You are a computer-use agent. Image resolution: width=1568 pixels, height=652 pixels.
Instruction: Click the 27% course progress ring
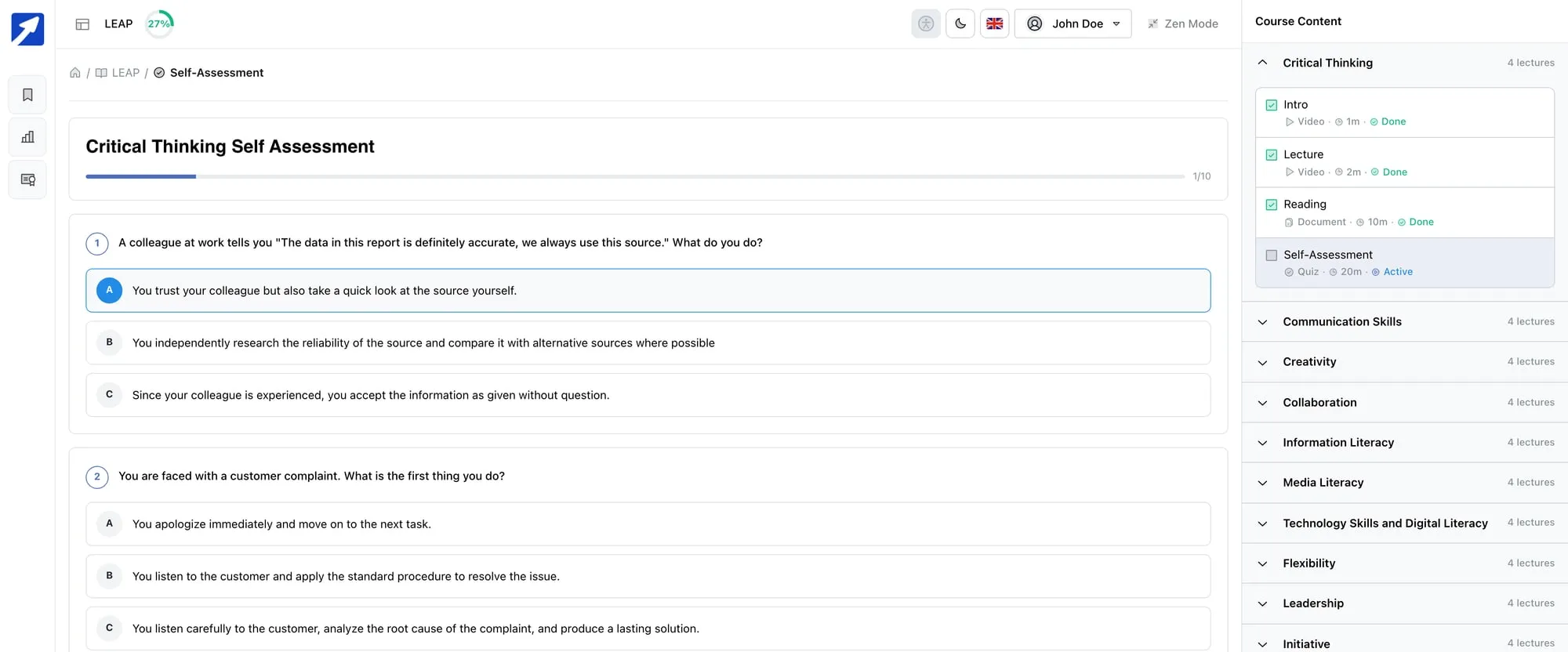click(x=160, y=24)
